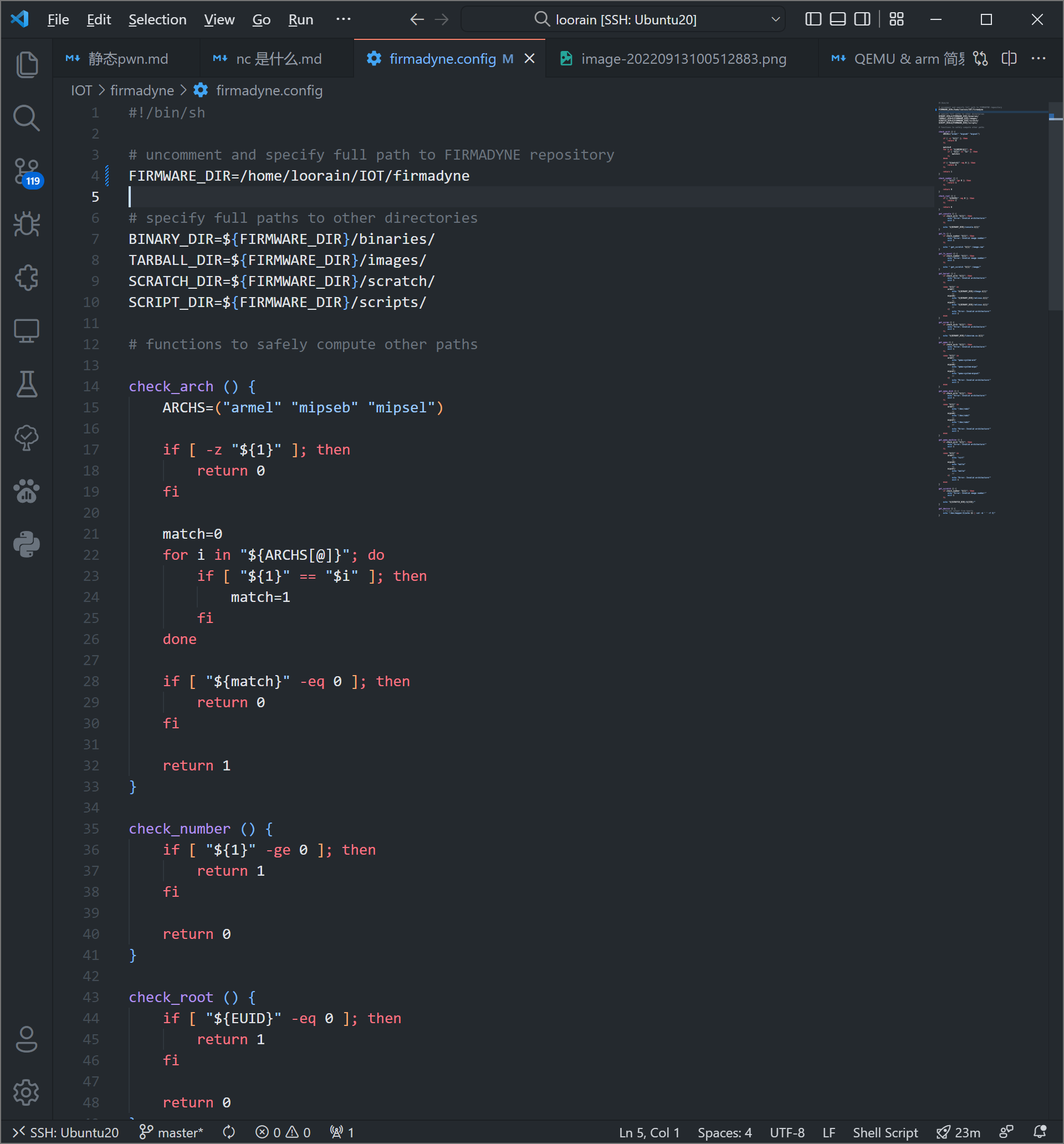The width and height of the screenshot is (1064, 1144).
Task: Click the 23m rocket status item
Action: point(958,1132)
